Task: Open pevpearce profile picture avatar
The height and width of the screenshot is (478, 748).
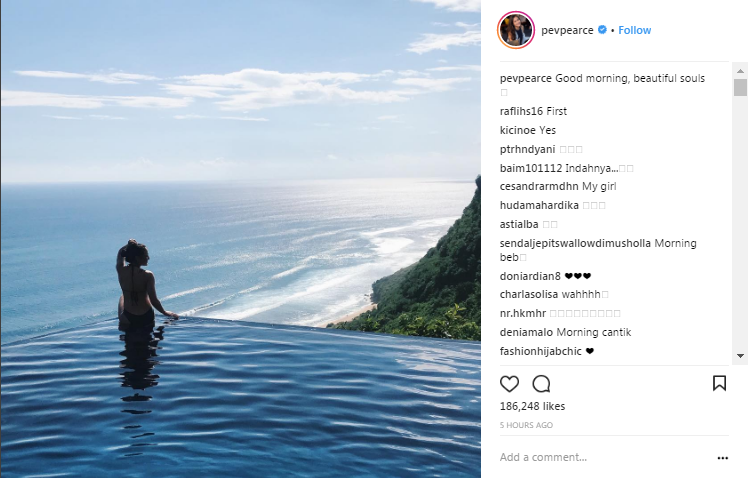Action: coord(515,30)
